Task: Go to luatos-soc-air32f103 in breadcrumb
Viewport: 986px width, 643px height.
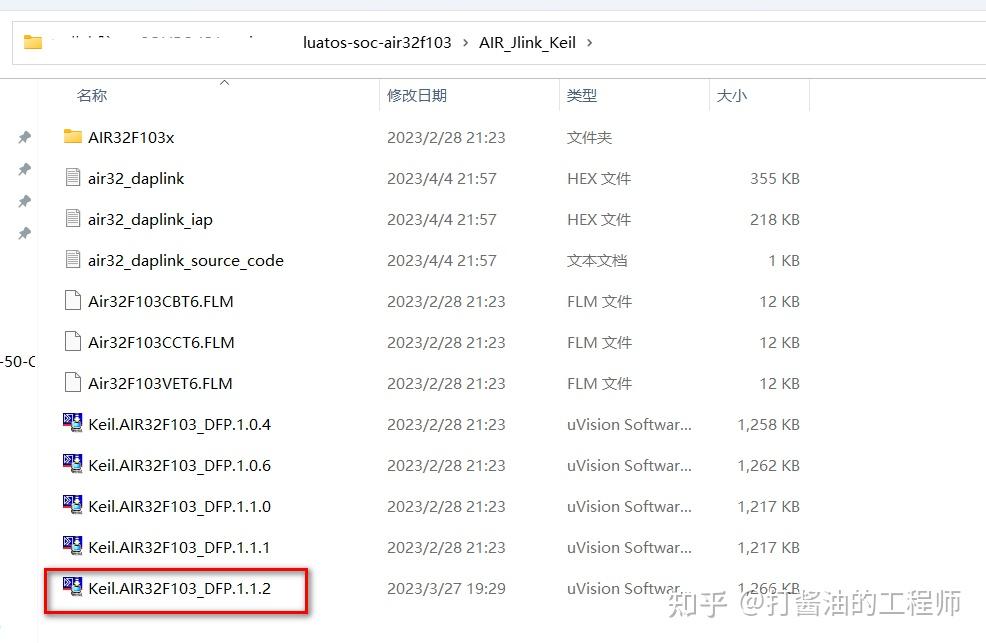Action: [x=377, y=43]
